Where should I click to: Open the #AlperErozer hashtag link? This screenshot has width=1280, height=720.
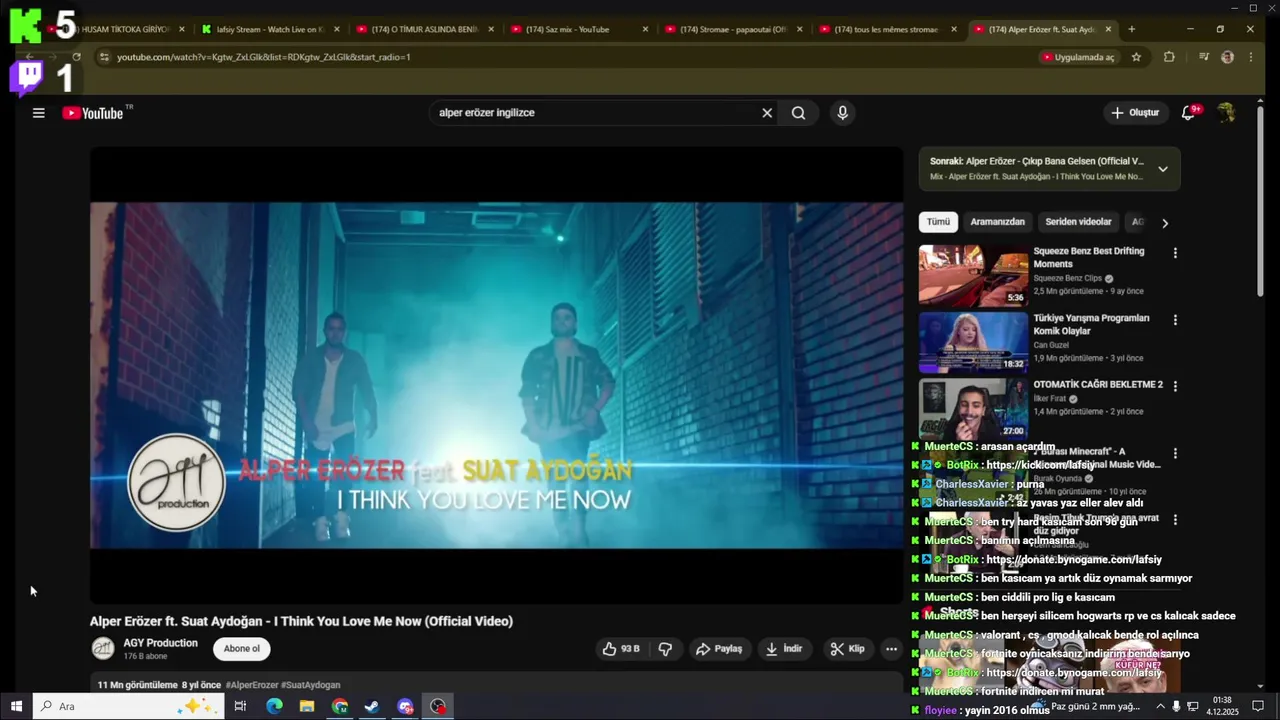(x=252, y=685)
